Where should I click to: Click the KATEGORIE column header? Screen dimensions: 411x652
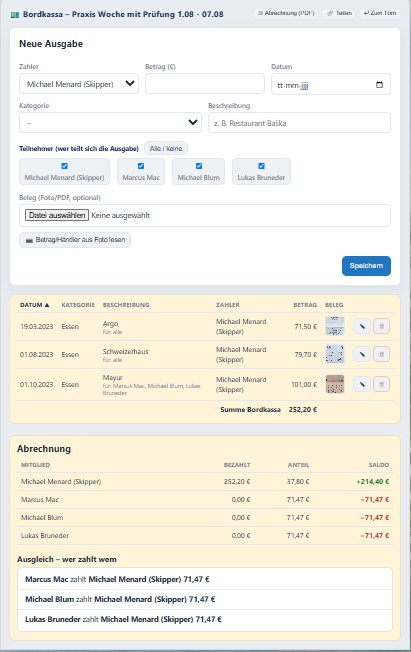click(78, 305)
